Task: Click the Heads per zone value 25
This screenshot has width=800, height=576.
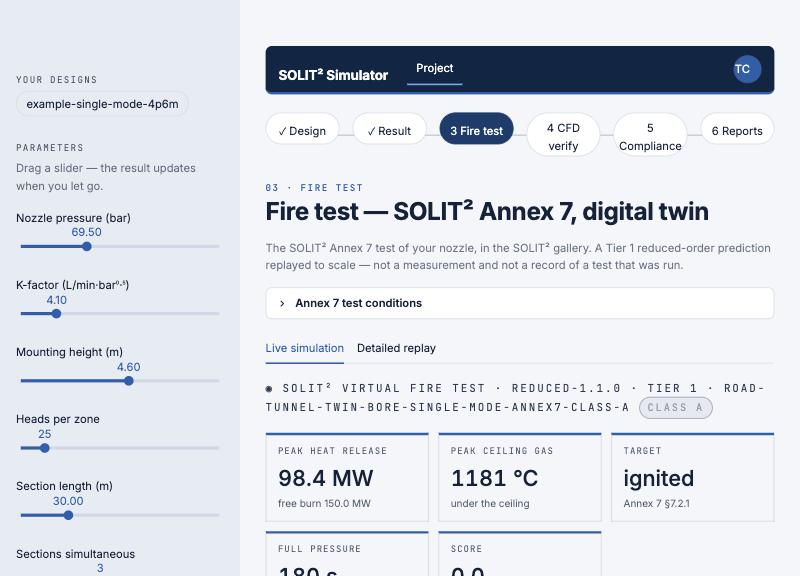Action: 44,434
